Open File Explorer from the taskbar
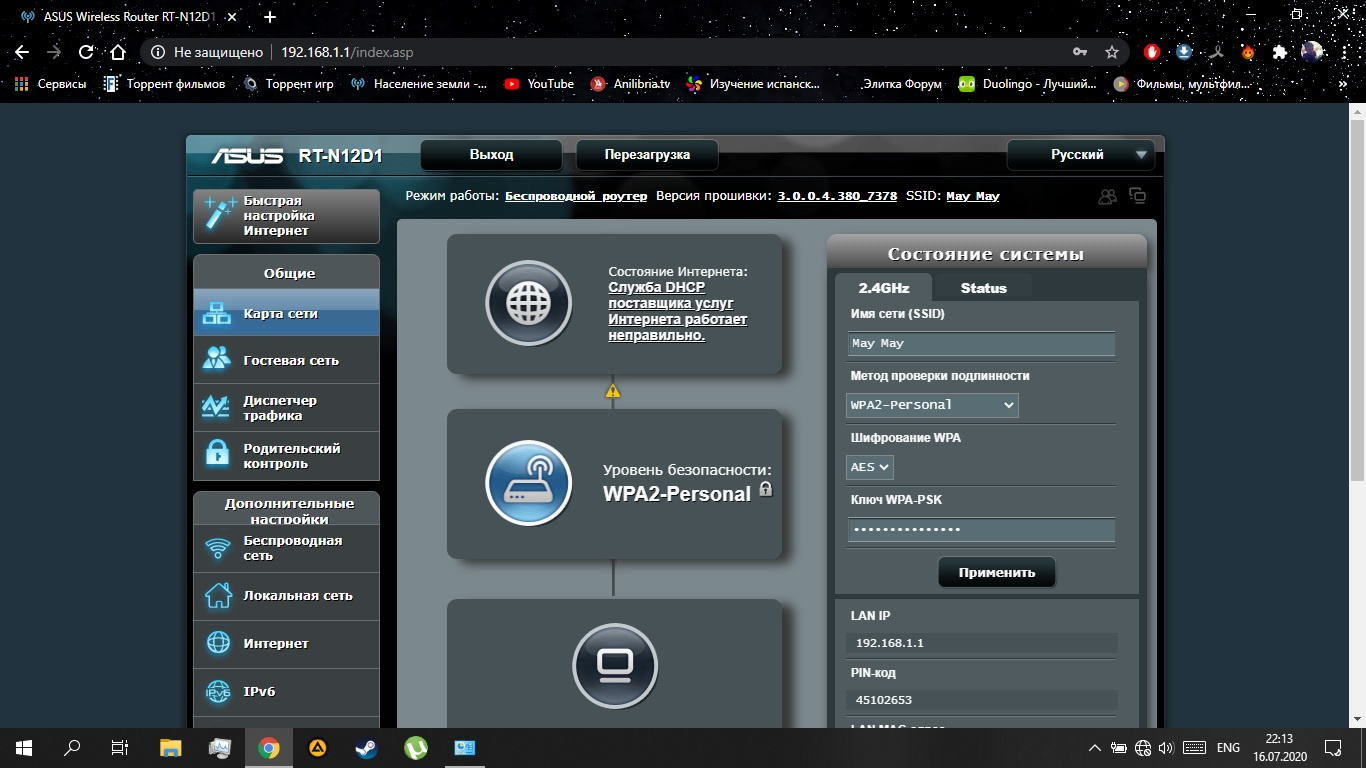 pyautogui.click(x=171, y=747)
